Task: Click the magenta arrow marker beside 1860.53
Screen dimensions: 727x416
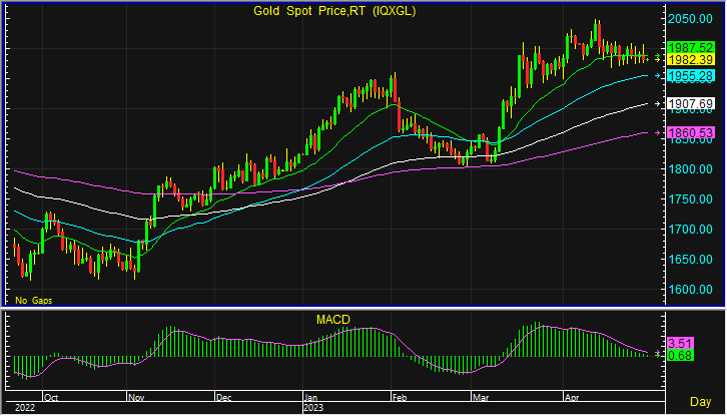Action: (x=657, y=132)
